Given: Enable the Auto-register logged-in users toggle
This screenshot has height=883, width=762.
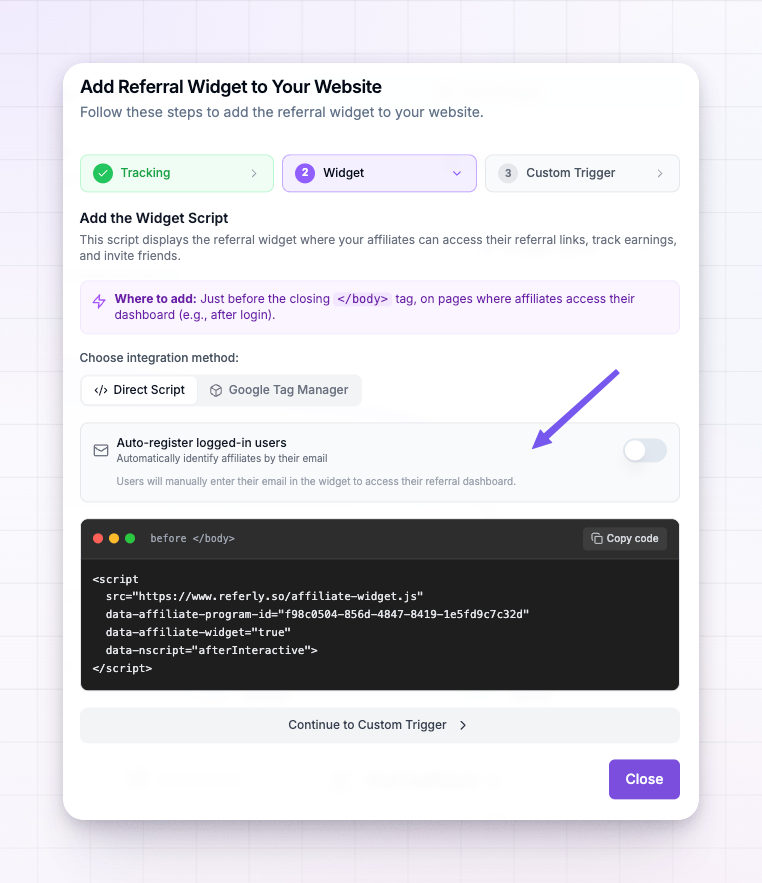Looking at the screenshot, I should click(x=645, y=451).
